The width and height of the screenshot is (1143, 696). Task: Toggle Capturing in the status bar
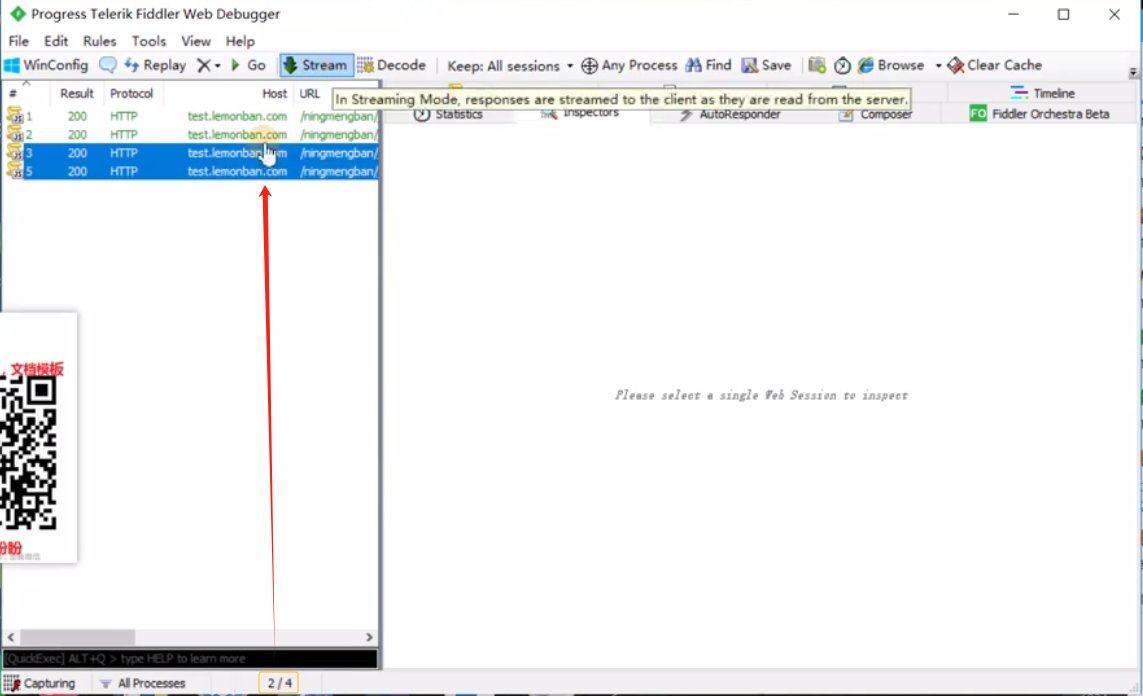coord(39,683)
